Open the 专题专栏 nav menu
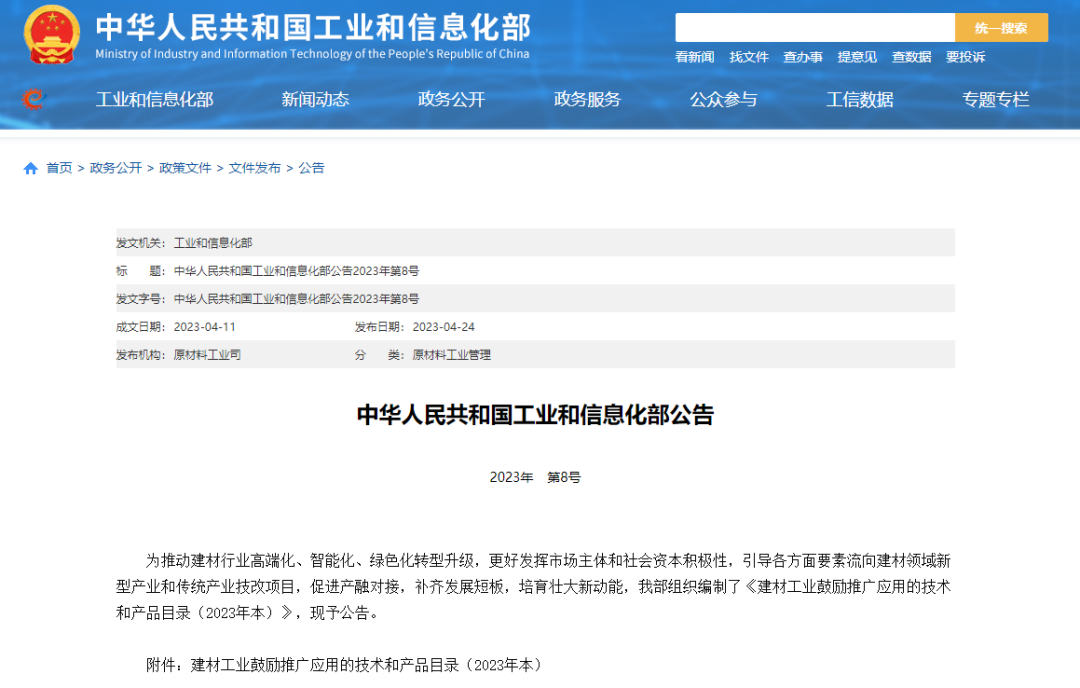This screenshot has height=688, width=1080. (x=996, y=100)
